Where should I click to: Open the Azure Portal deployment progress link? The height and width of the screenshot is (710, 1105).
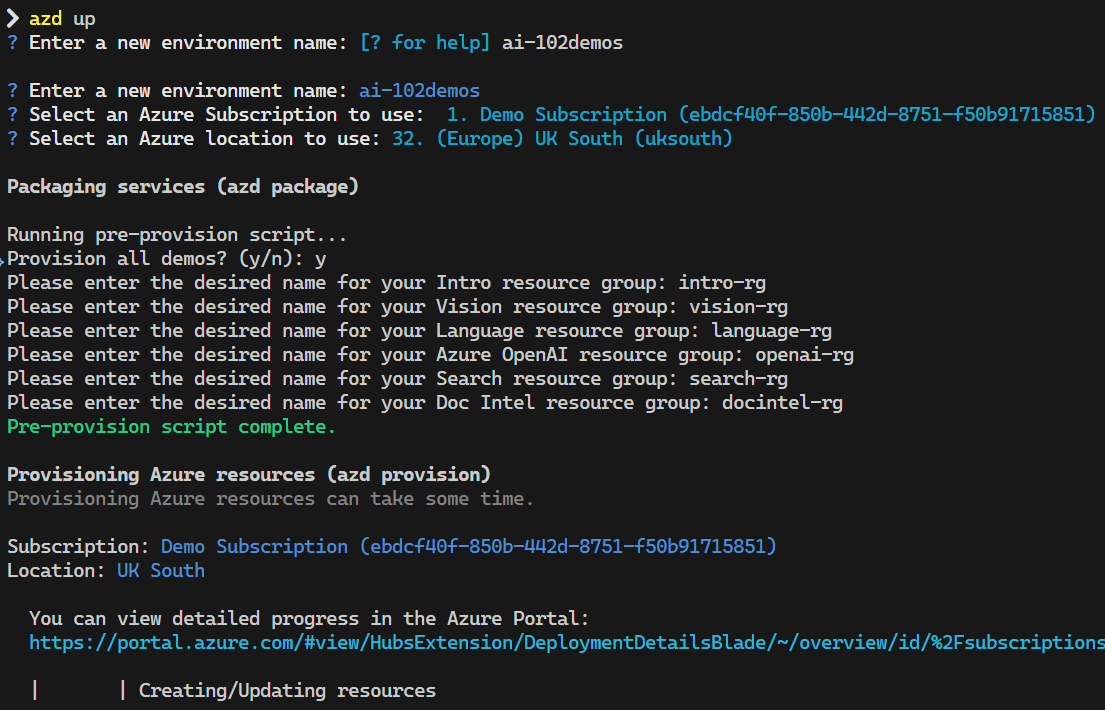(567, 642)
